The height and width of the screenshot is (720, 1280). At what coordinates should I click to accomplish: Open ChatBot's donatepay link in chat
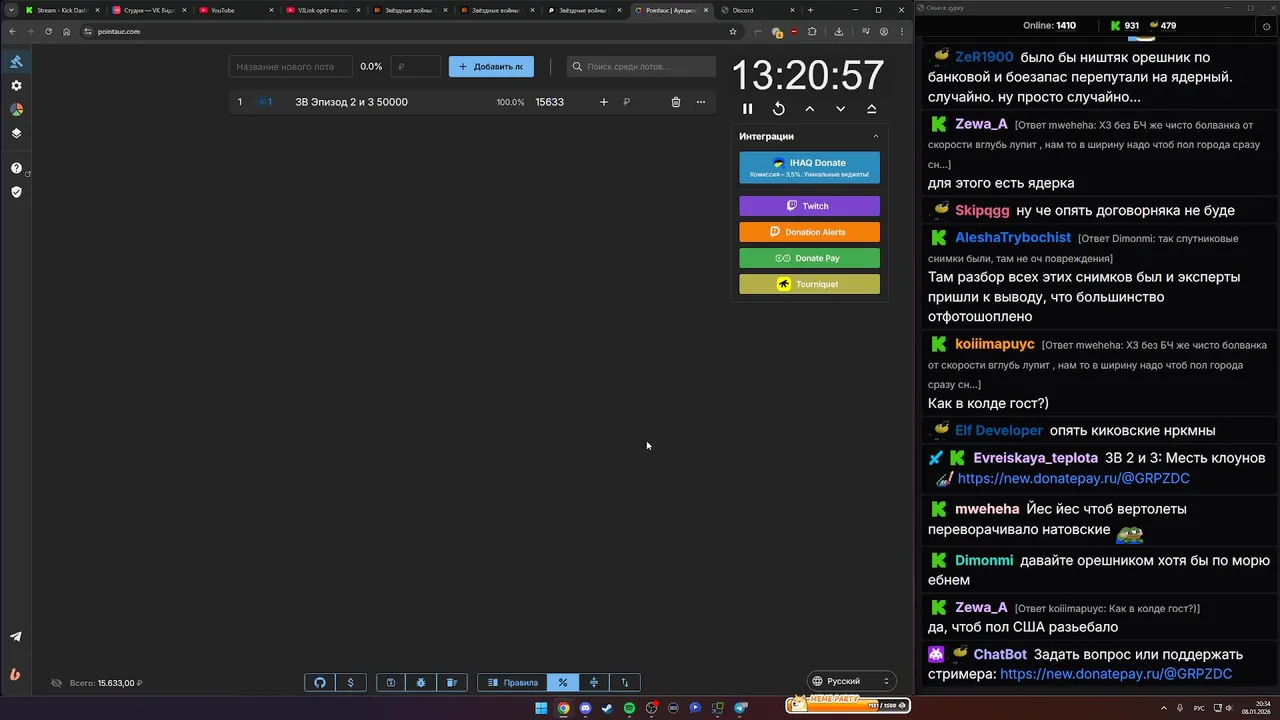tap(1116, 674)
